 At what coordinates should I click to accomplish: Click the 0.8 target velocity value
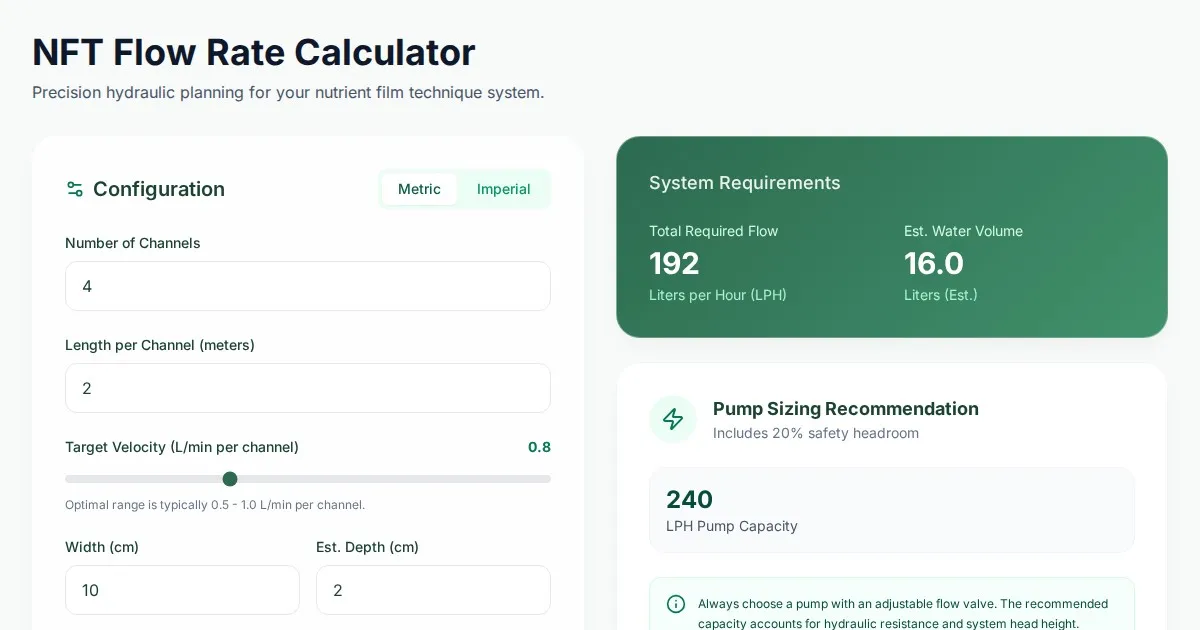click(539, 447)
